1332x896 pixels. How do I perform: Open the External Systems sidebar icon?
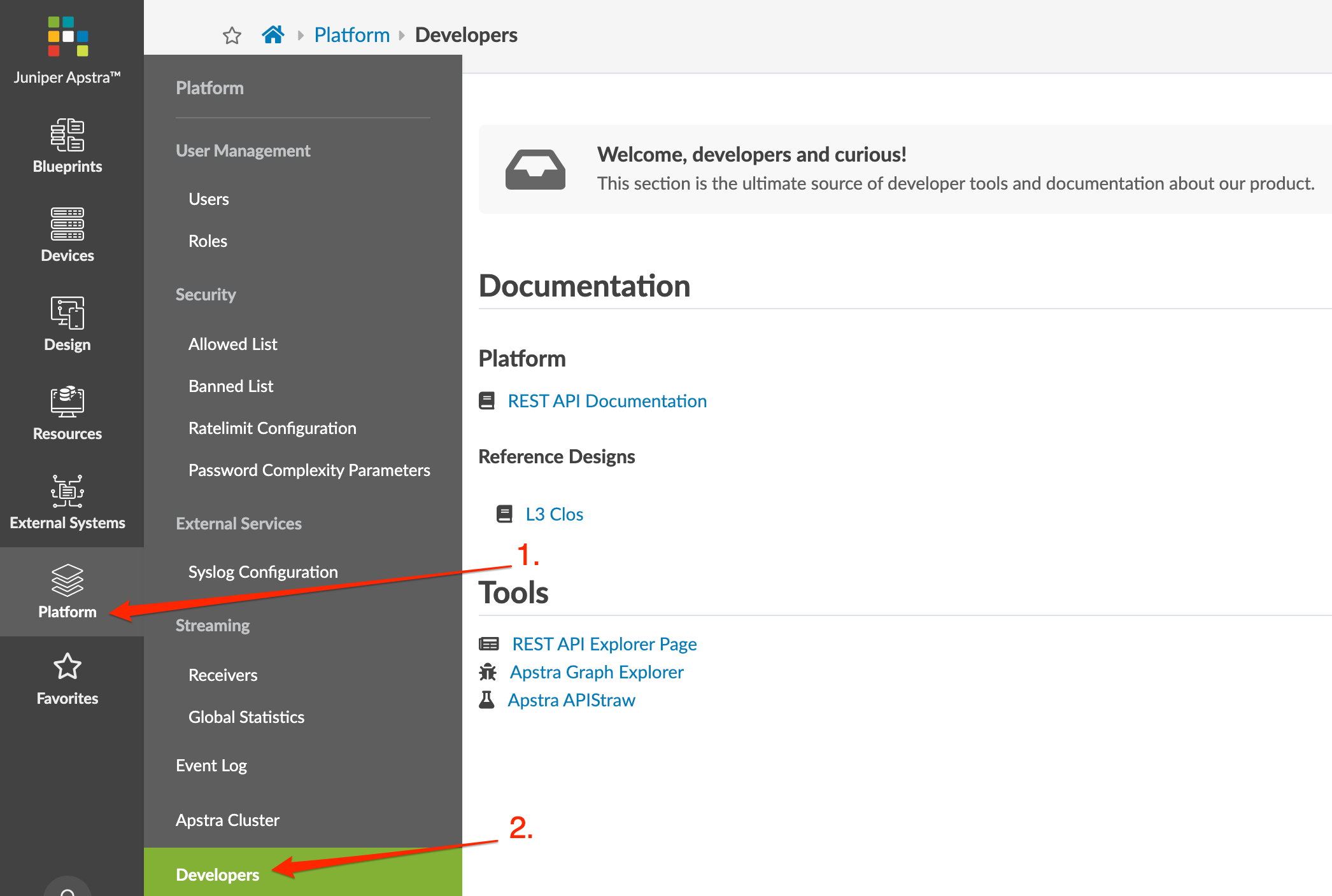point(67,492)
